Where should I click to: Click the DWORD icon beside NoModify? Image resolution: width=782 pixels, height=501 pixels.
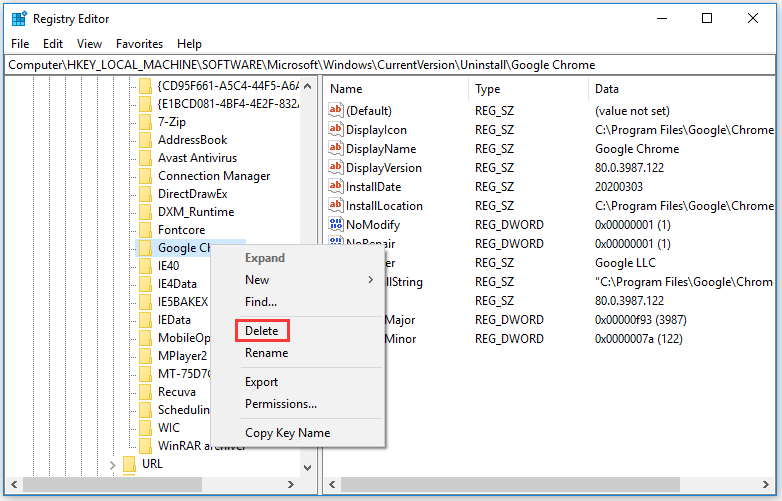coord(336,224)
